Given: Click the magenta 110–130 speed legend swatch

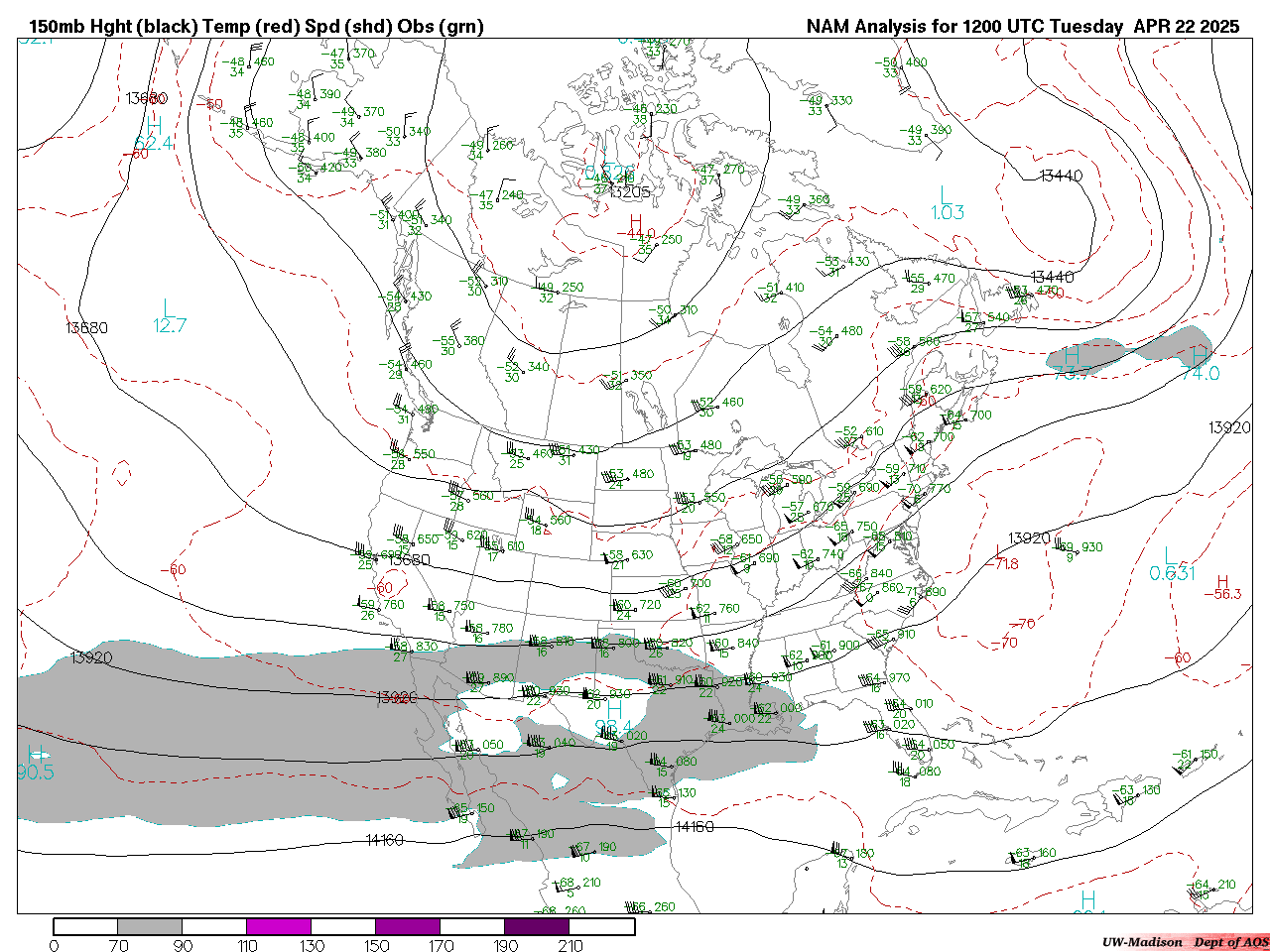Looking at the screenshot, I should [x=279, y=926].
